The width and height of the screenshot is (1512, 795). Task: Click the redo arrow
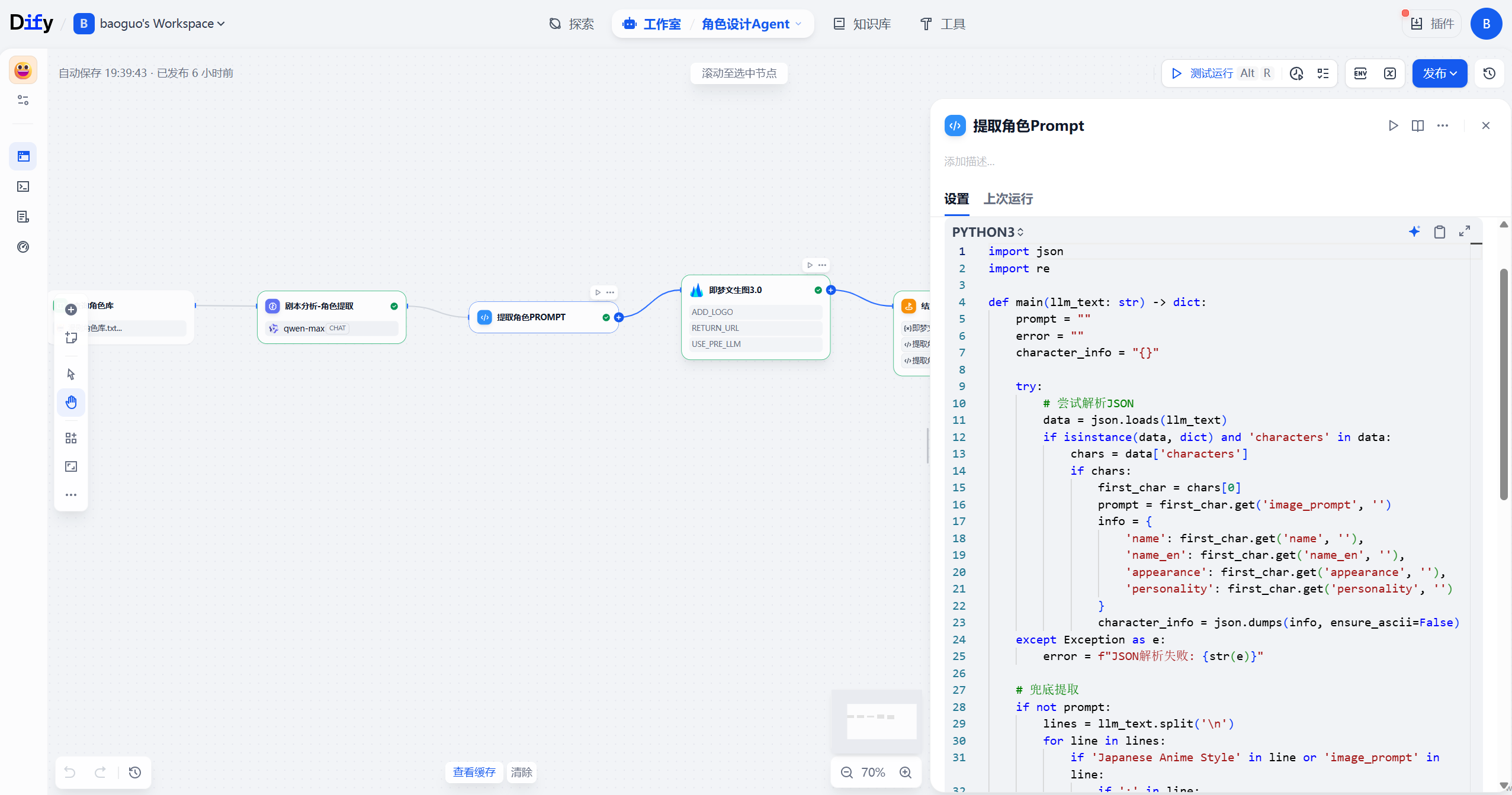(x=101, y=772)
